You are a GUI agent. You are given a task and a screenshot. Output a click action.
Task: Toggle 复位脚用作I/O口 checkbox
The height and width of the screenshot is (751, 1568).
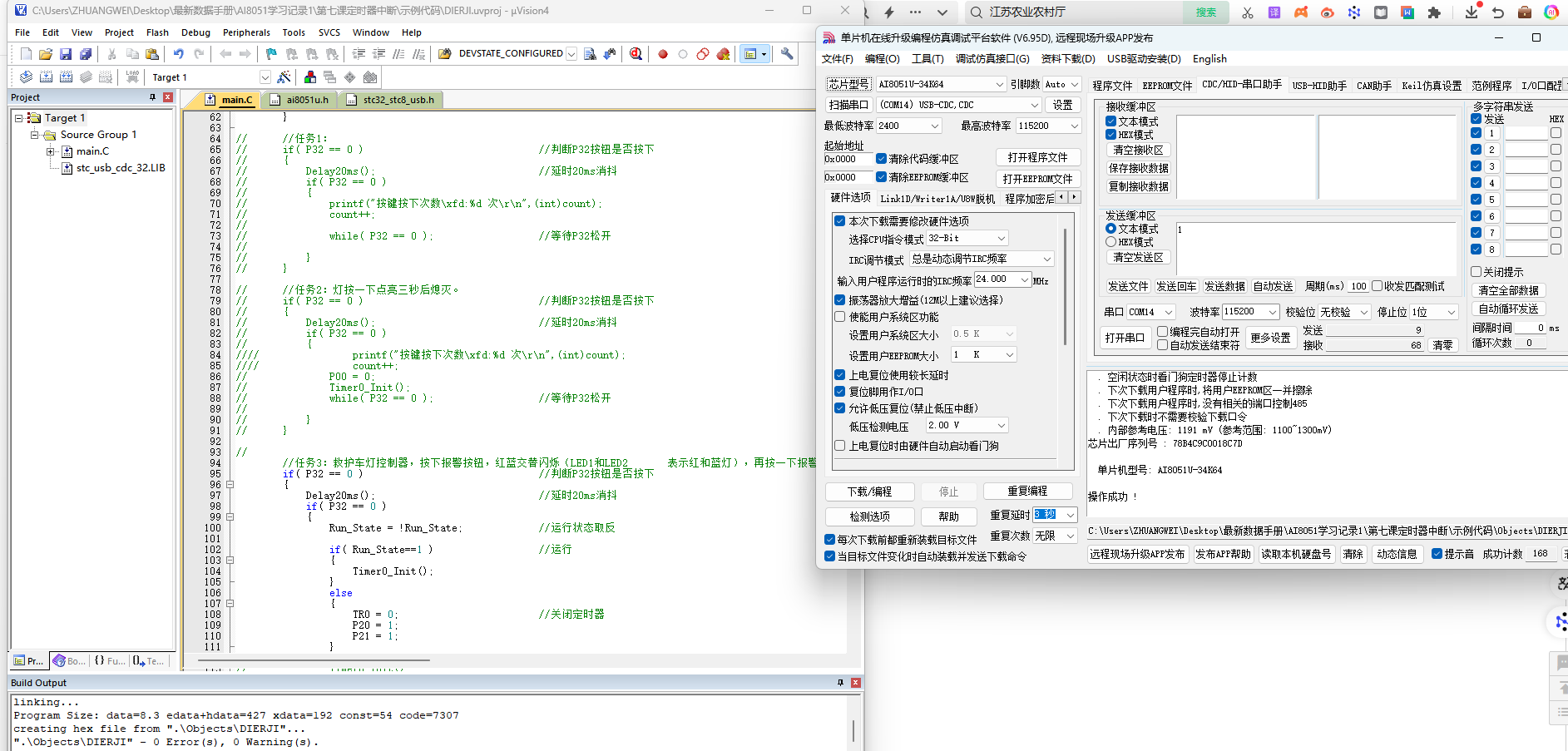pyautogui.click(x=840, y=392)
